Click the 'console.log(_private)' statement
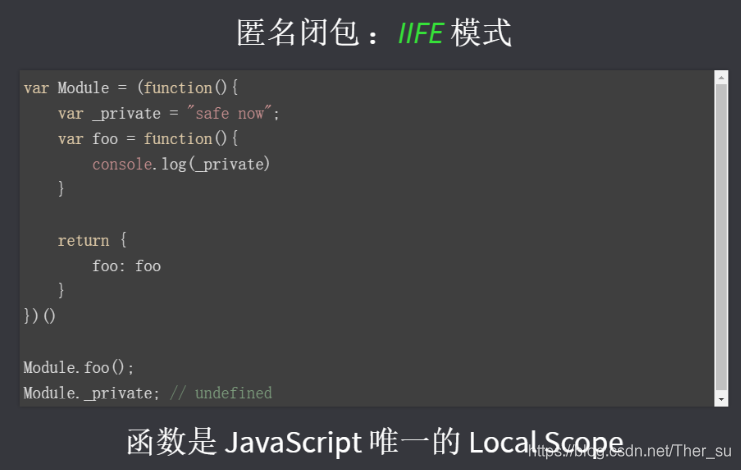The height and width of the screenshot is (470, 741). tap(181, 164)
